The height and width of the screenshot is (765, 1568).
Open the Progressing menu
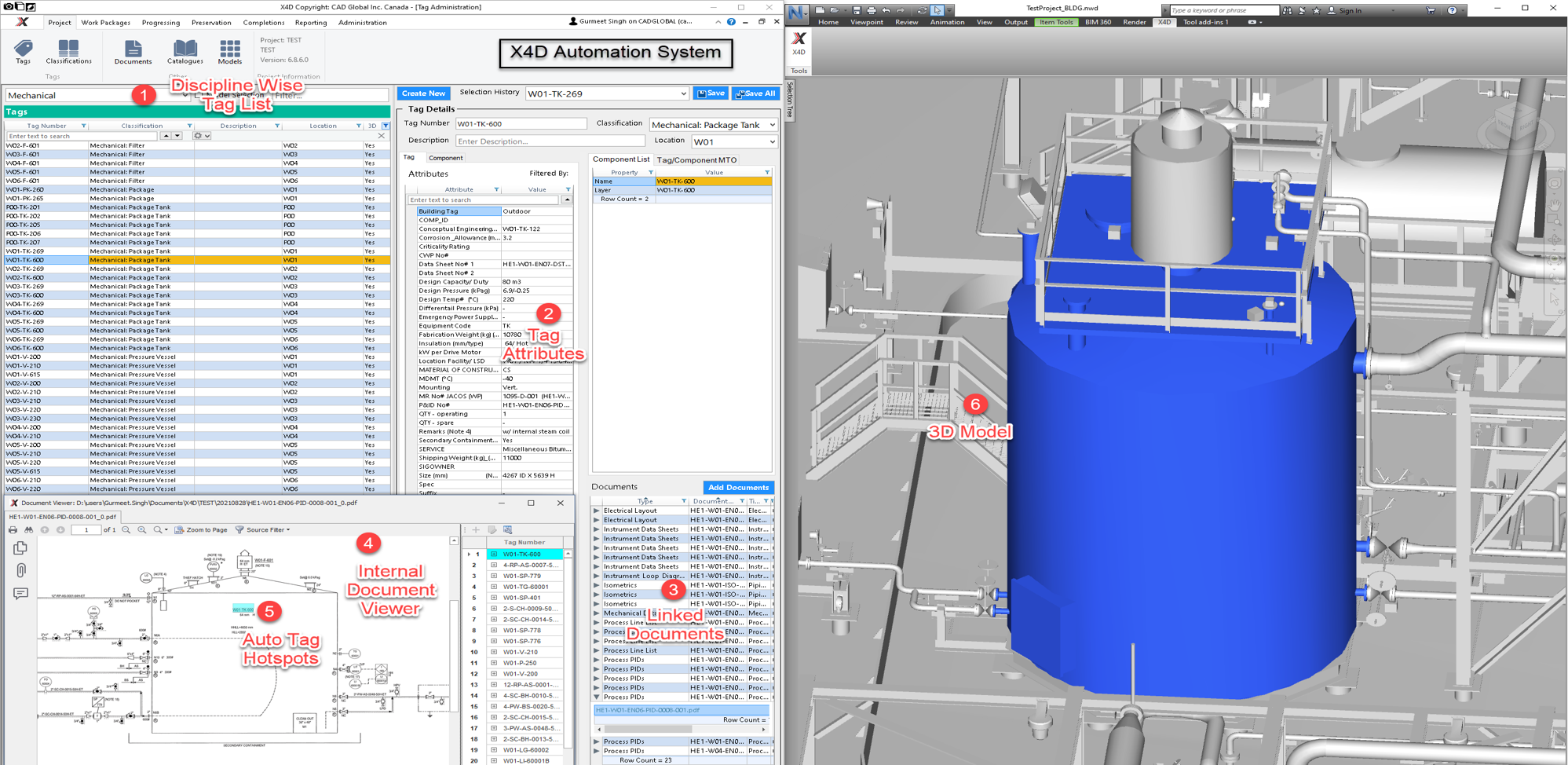click(x=161, y=23)
